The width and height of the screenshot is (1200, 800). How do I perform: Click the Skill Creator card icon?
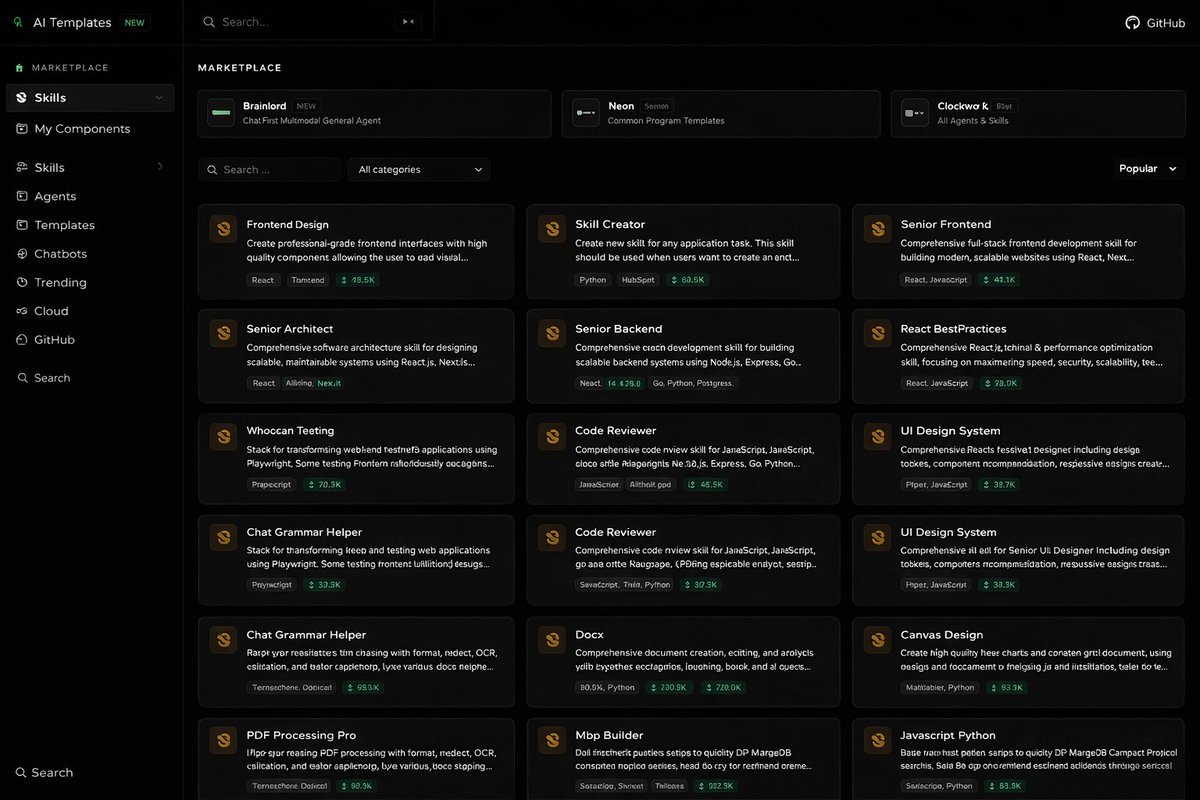[x=551, y=229]
